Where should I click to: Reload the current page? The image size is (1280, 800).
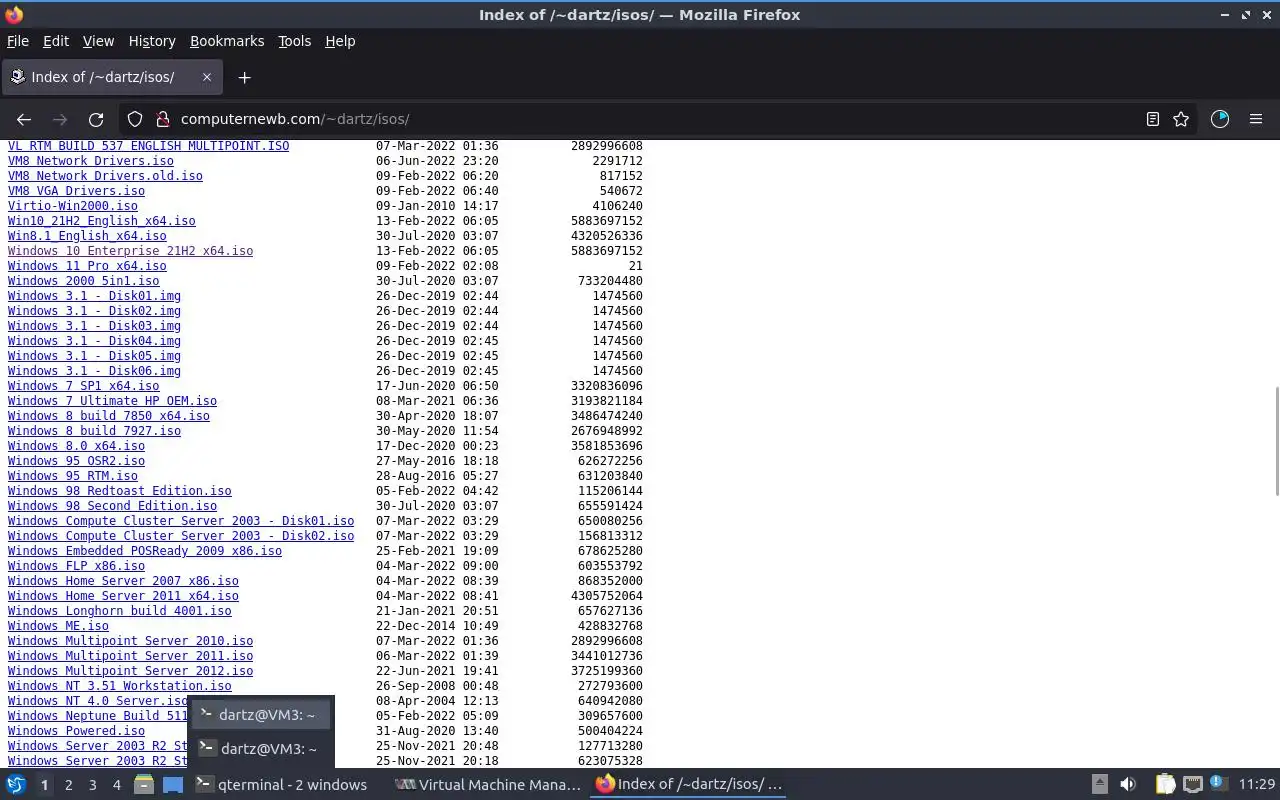96,119
